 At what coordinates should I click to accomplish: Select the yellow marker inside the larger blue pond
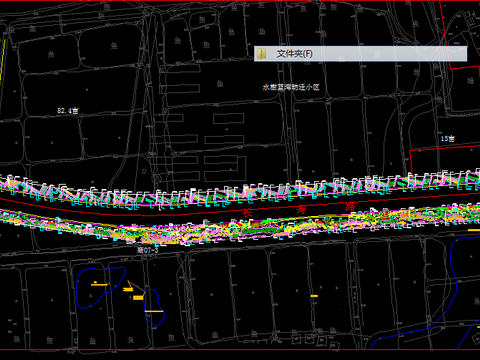click(x=99, y=284)
